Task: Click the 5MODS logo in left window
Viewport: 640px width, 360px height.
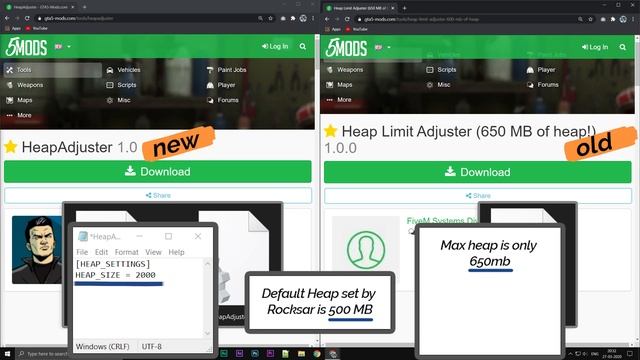Action: [27, 47]
